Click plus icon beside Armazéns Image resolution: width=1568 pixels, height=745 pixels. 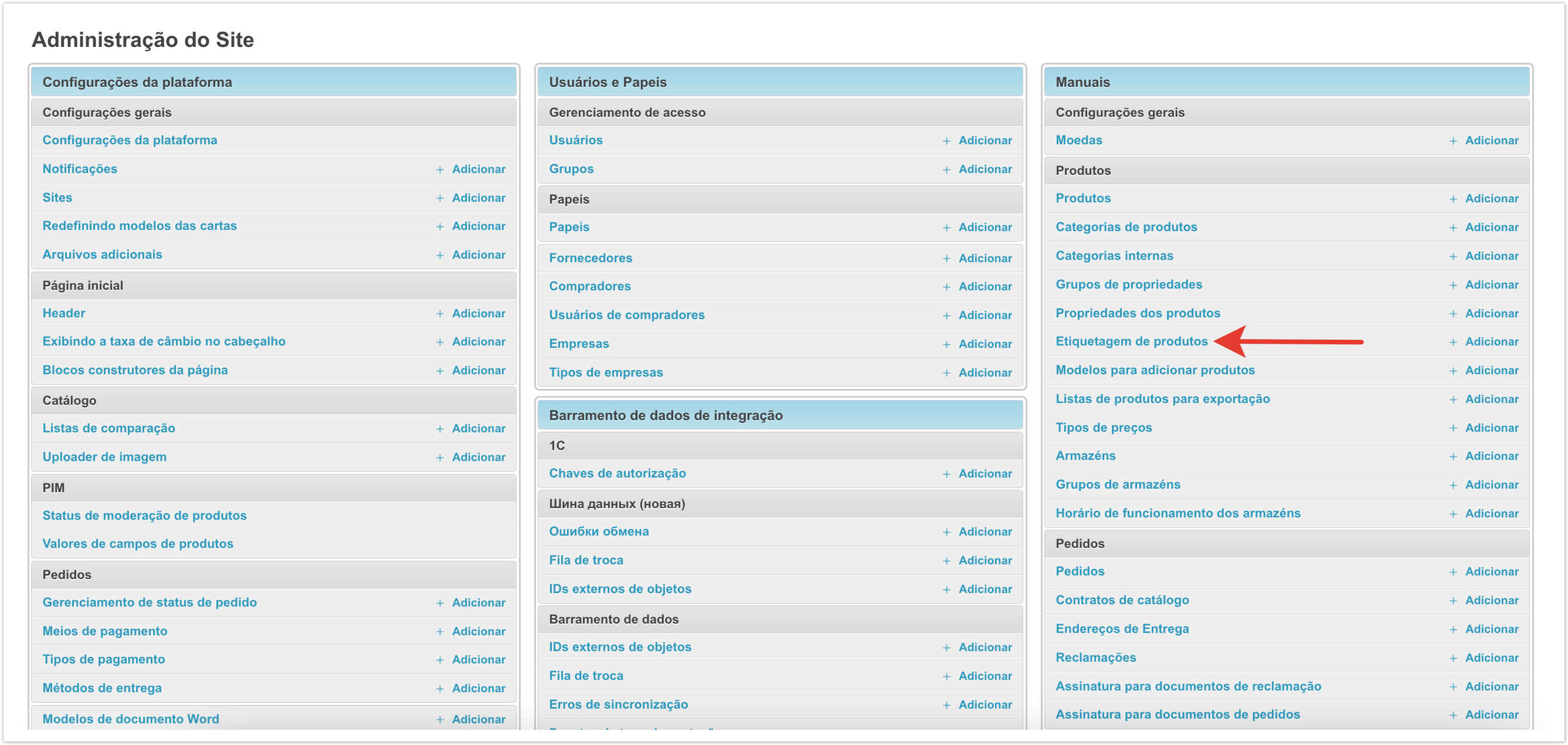[1452, 457]
